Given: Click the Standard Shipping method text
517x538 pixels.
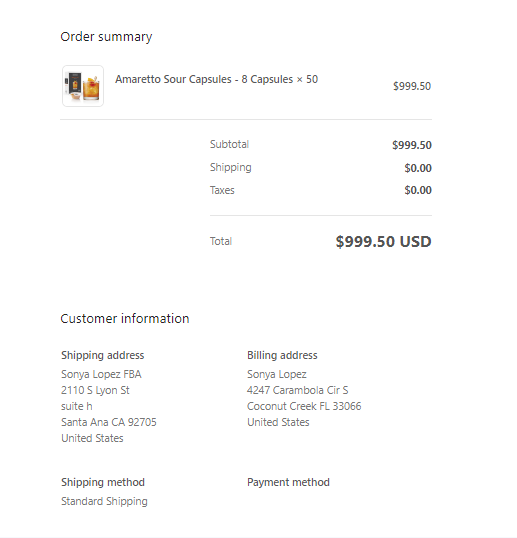Looking at the screenshot, I should pos(104,501).
